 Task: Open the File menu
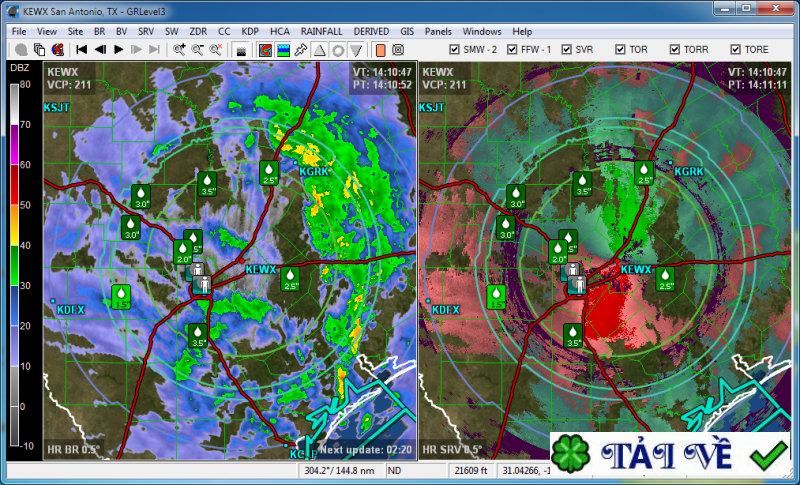tap(19, 32)
